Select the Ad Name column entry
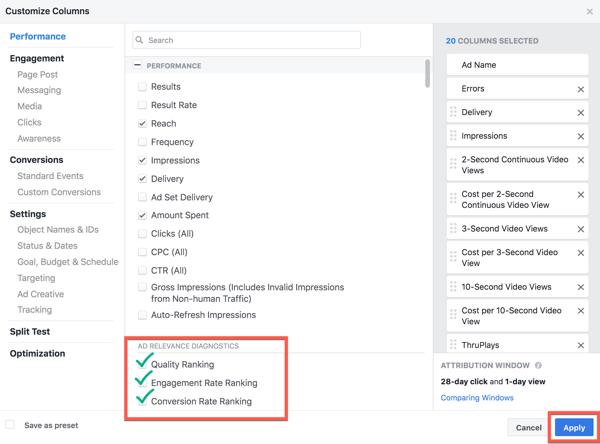The image size is (600, 444). (517, 65)
